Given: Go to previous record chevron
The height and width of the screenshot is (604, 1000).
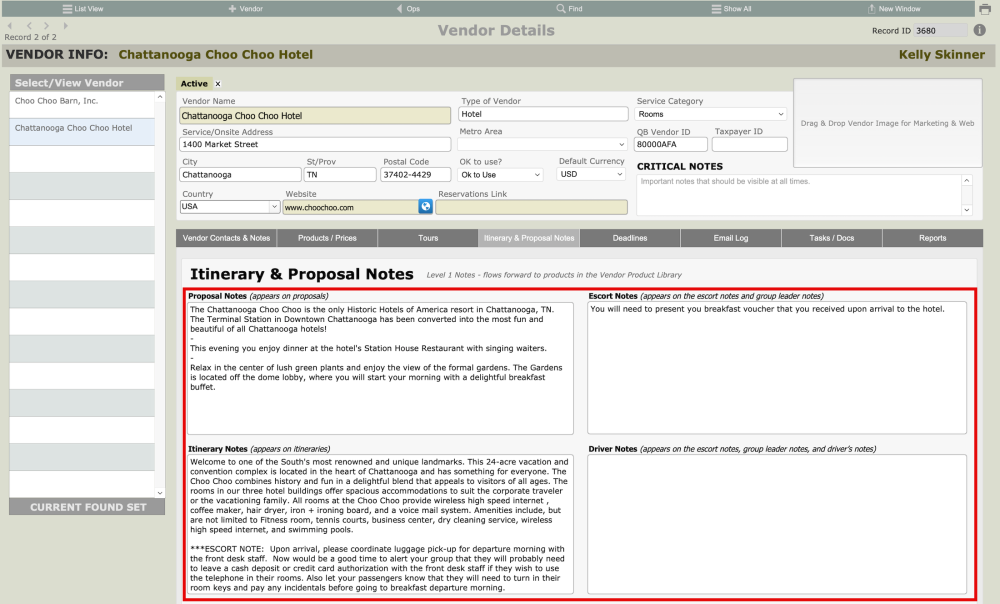Looking at the screenshot, I should [29, 26].
